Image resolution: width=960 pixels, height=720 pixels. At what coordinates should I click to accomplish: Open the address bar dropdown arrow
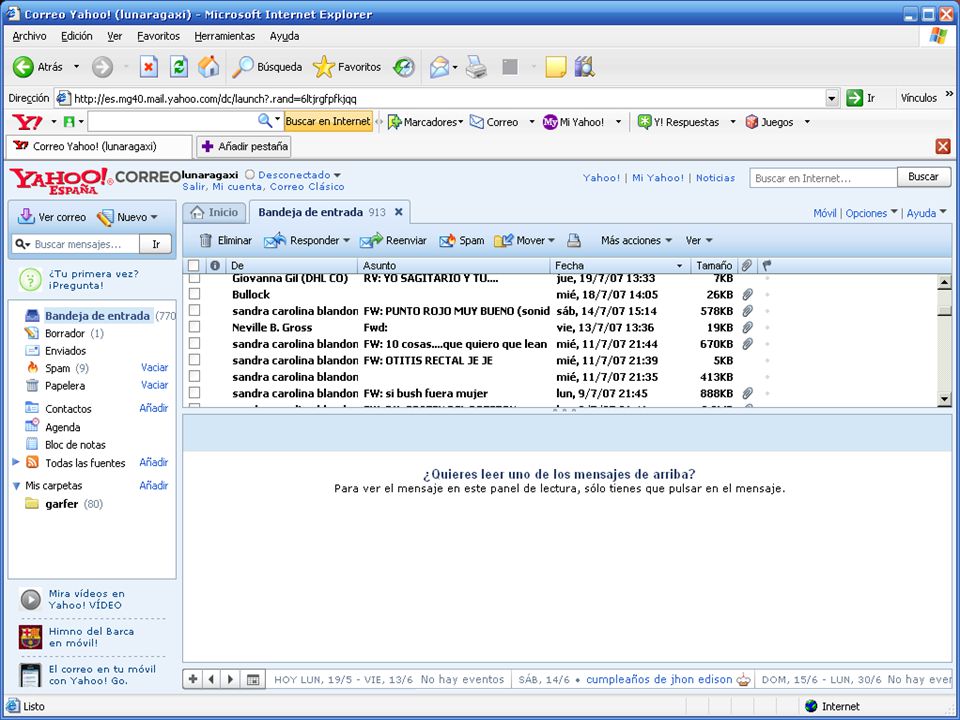tap(831, 98)
